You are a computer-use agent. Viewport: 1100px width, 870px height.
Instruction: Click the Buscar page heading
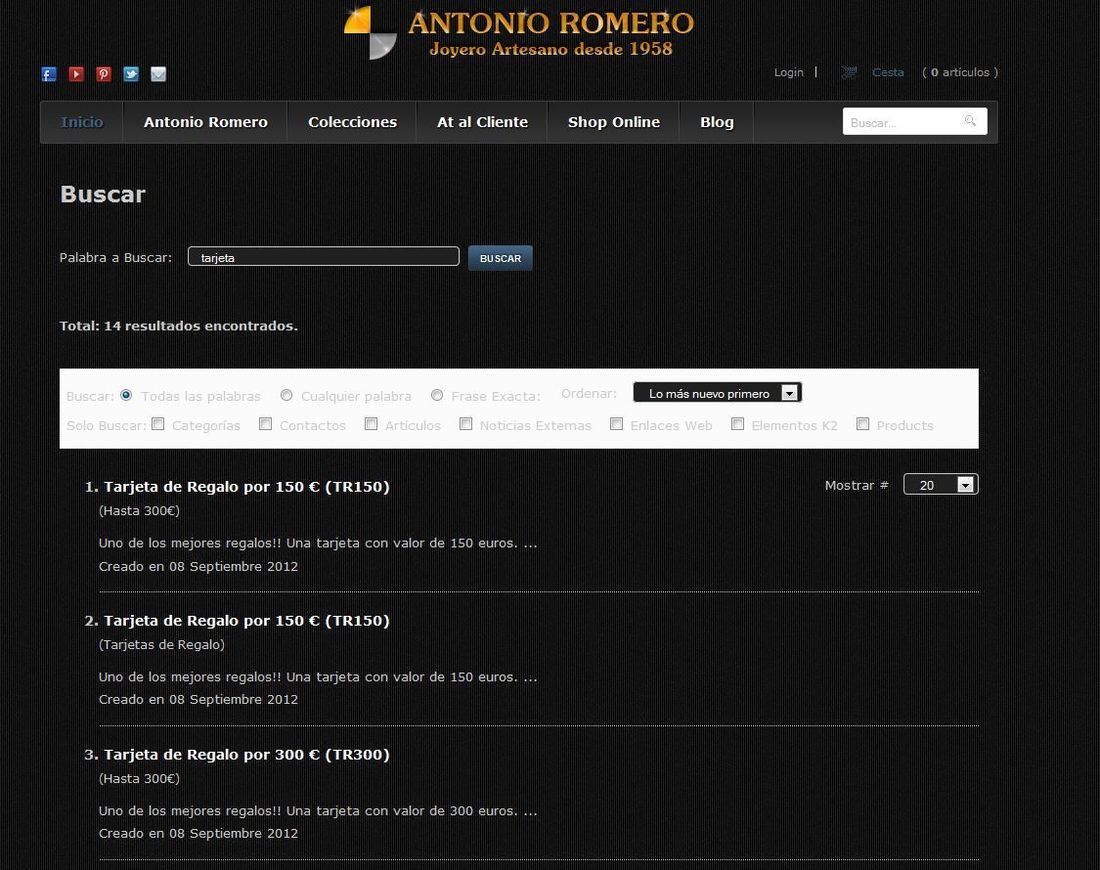(102, 194)
